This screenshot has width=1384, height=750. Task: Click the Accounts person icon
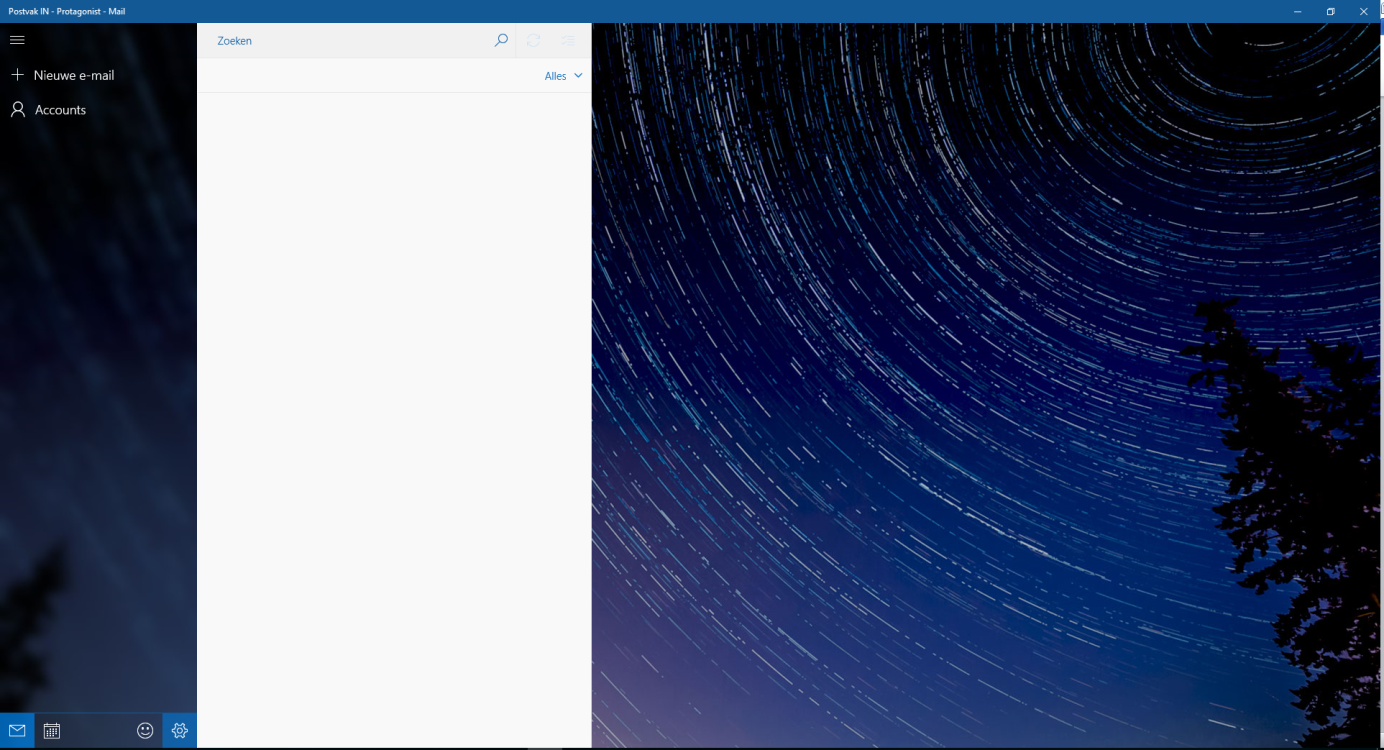point(18,110)
